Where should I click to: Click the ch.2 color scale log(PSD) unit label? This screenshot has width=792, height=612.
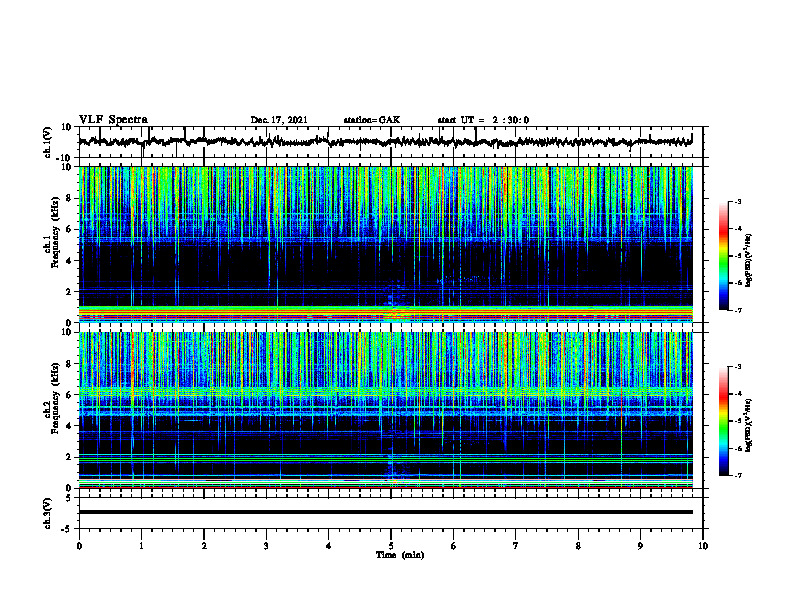pyautogui.click(x=749, y=425)
